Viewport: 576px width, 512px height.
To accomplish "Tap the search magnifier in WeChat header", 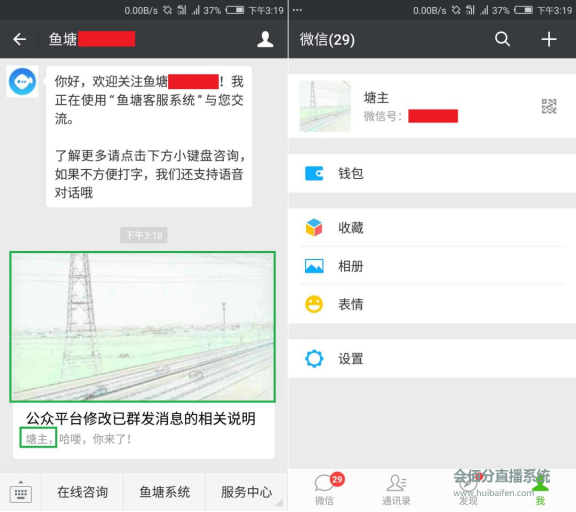I will point(502,39).
